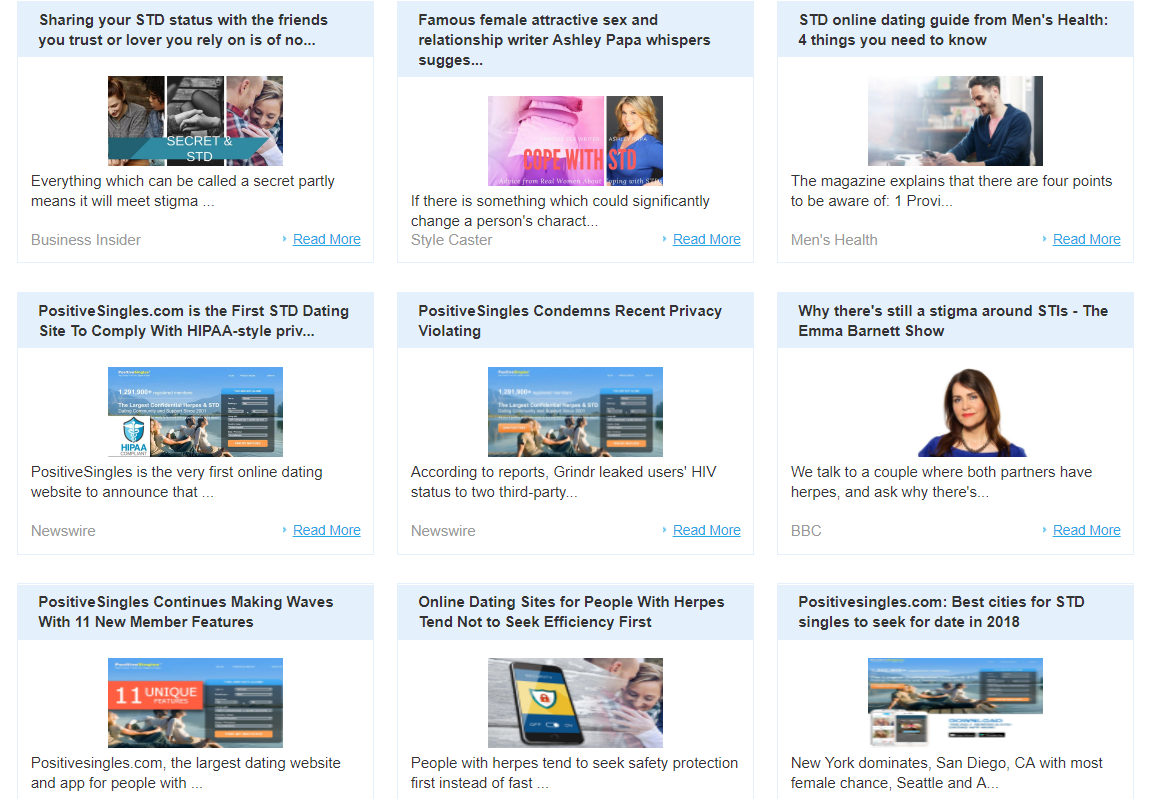
Task: Click the 'Newswire' label under the HIPAA article
Action: pos(63,531)
